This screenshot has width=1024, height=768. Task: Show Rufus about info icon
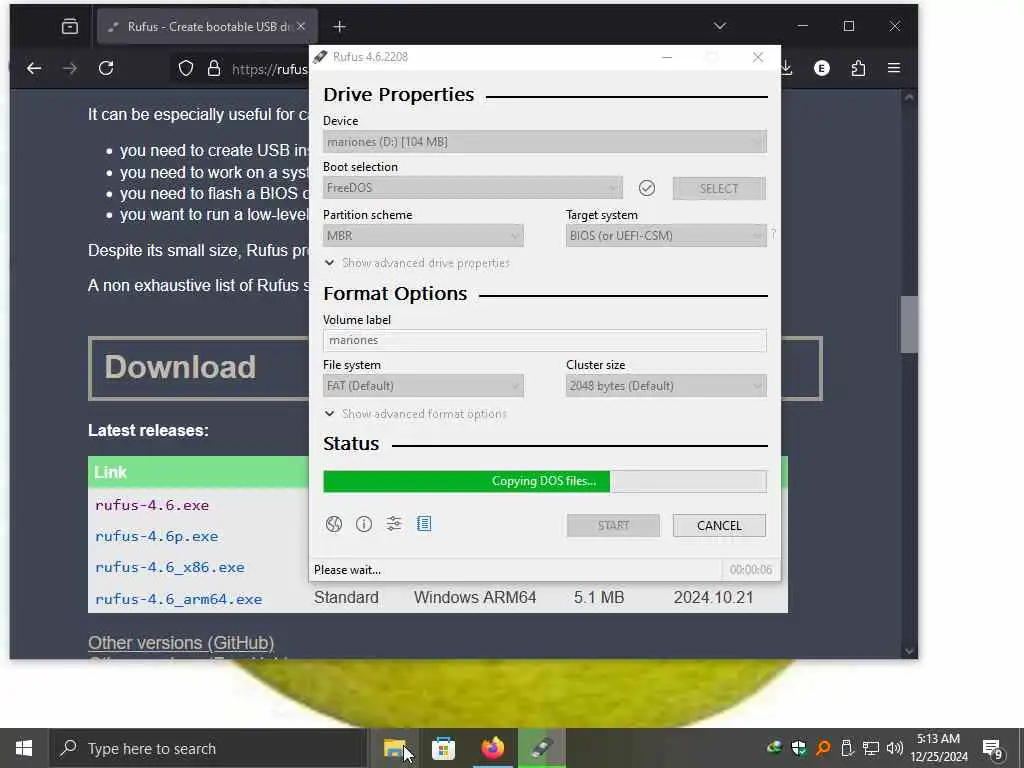tap(364, 524)
